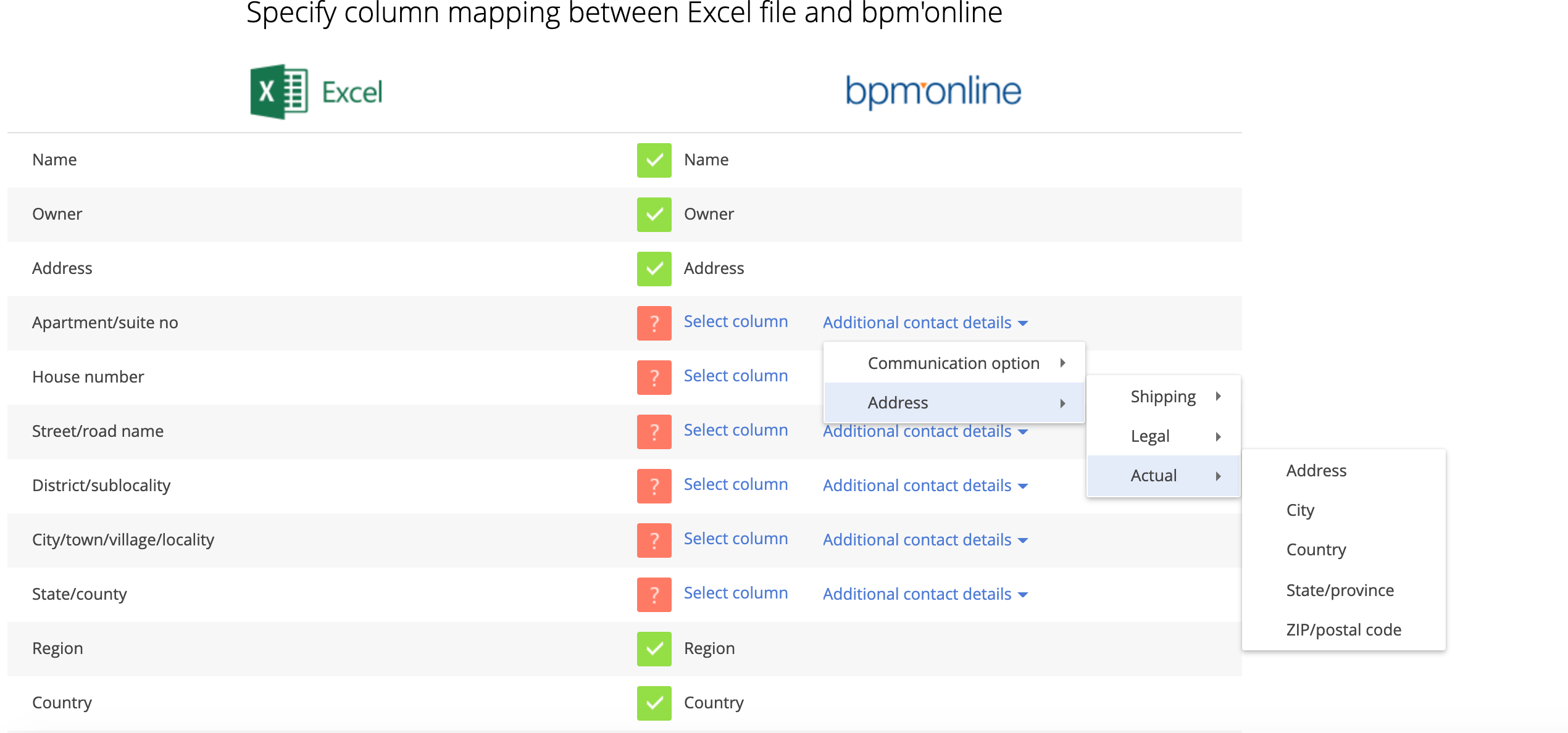Click red question icon for Street/road name
The image size is (1568, 733).
click(x=654, y=432)
